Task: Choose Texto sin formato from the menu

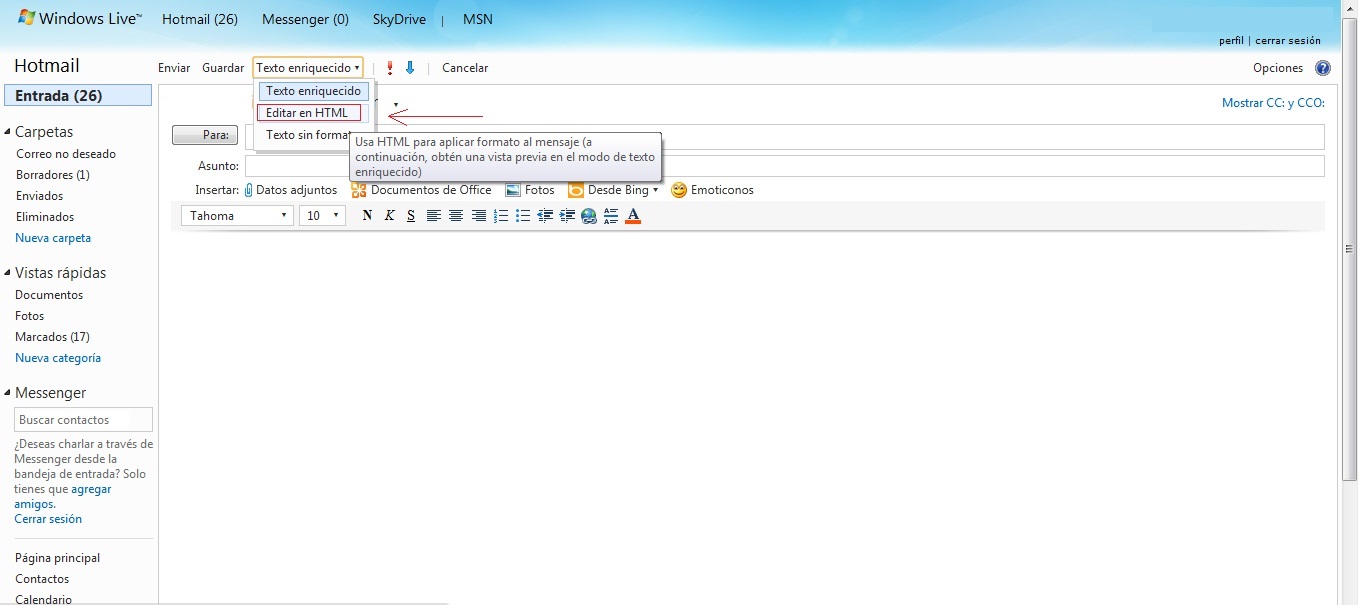Action: click(x=307, y=135)
